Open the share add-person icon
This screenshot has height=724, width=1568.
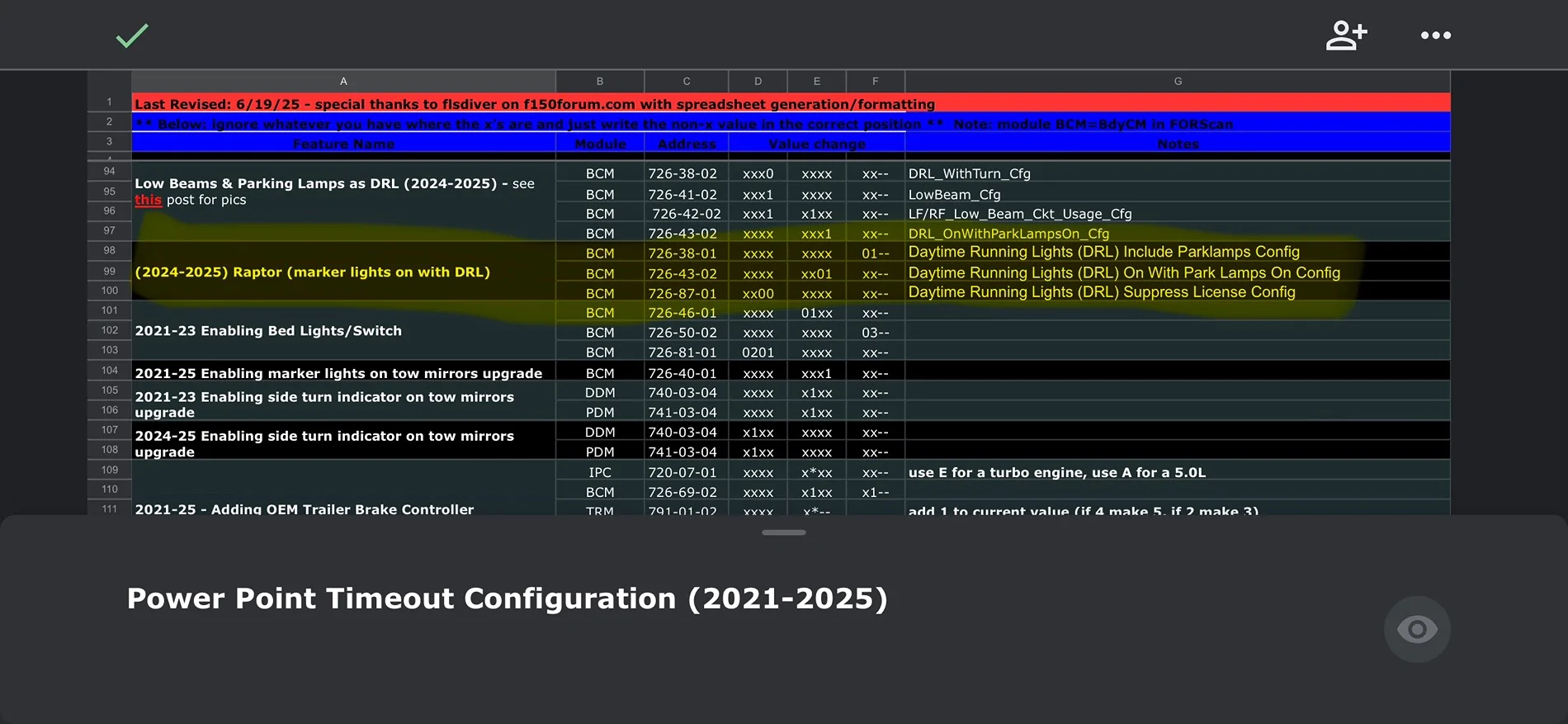pos(1346,35)
